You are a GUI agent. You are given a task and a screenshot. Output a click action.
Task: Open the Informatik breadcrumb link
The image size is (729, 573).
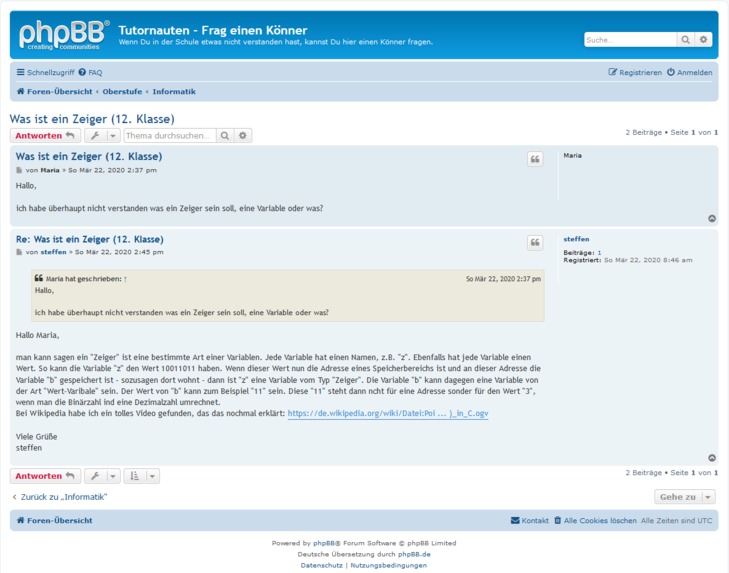174,92
